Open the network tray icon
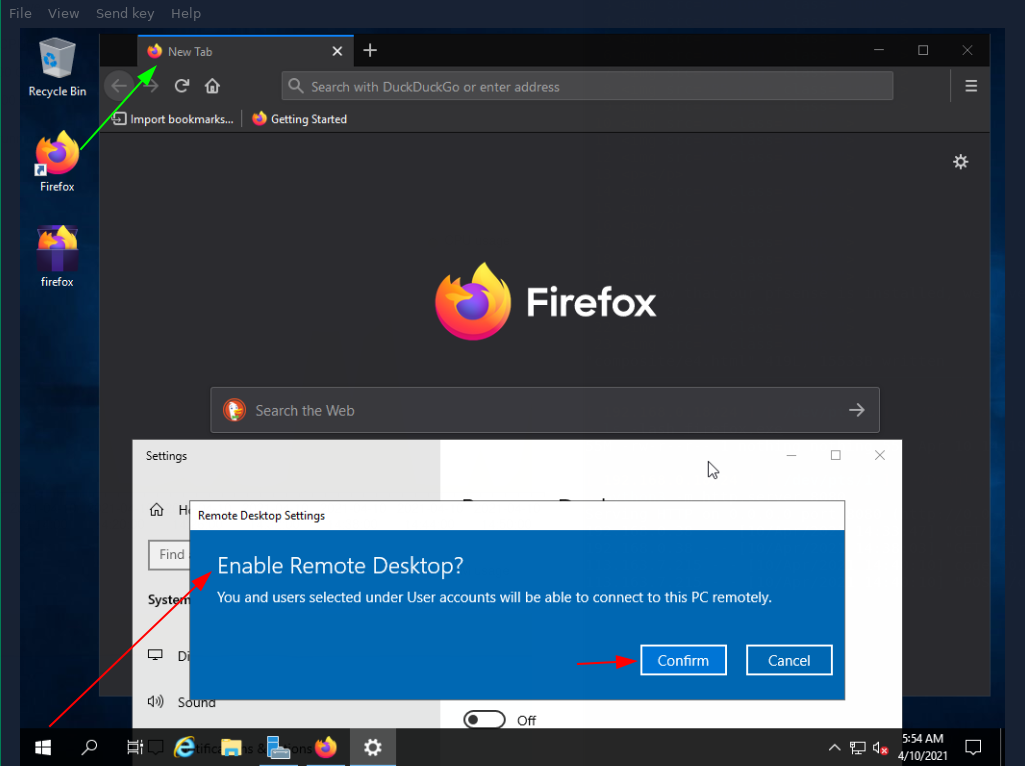Viewport: 1025px width, 766px height. click(858, 747)
